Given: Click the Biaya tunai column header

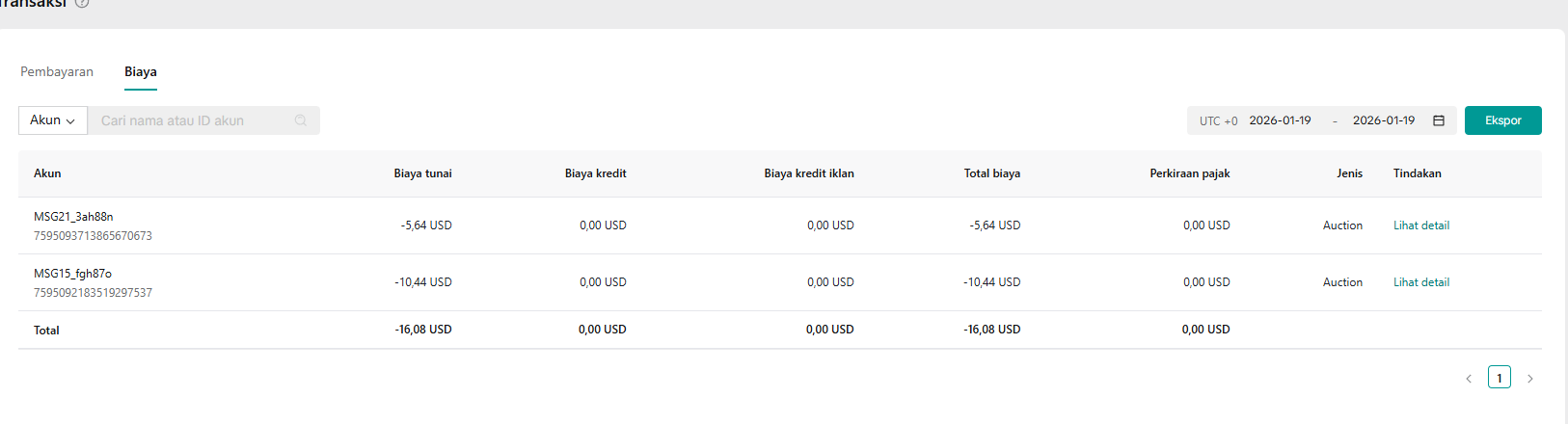Looking at the screenshot, I should click(x=422, y=173).
